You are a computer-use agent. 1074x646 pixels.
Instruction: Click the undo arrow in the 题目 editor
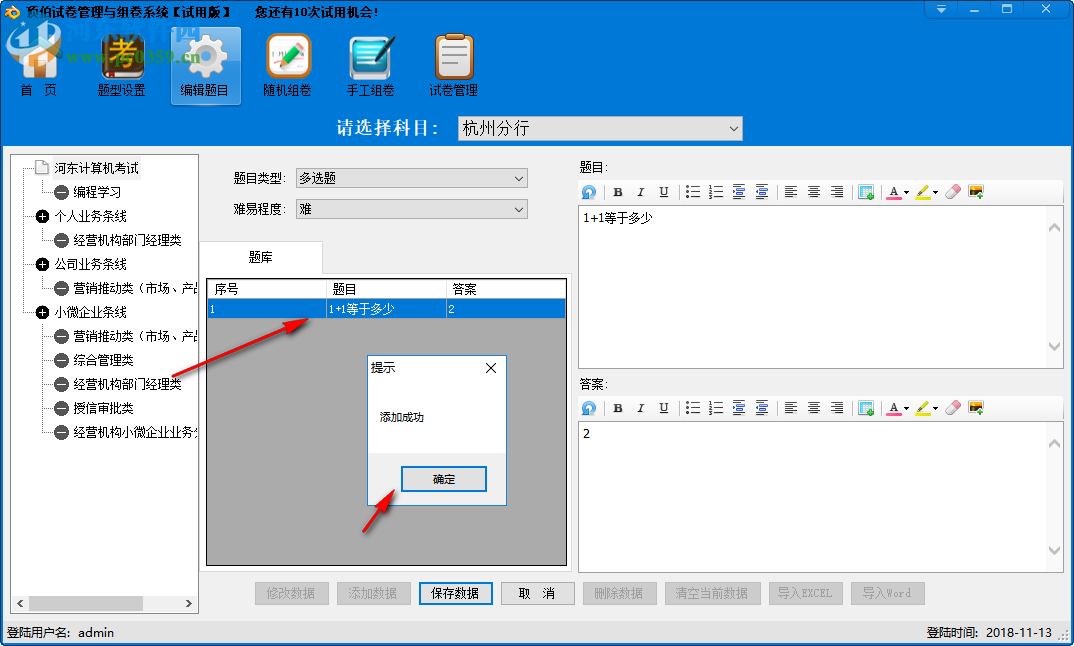pyautogui.click(x=589, y=191)
